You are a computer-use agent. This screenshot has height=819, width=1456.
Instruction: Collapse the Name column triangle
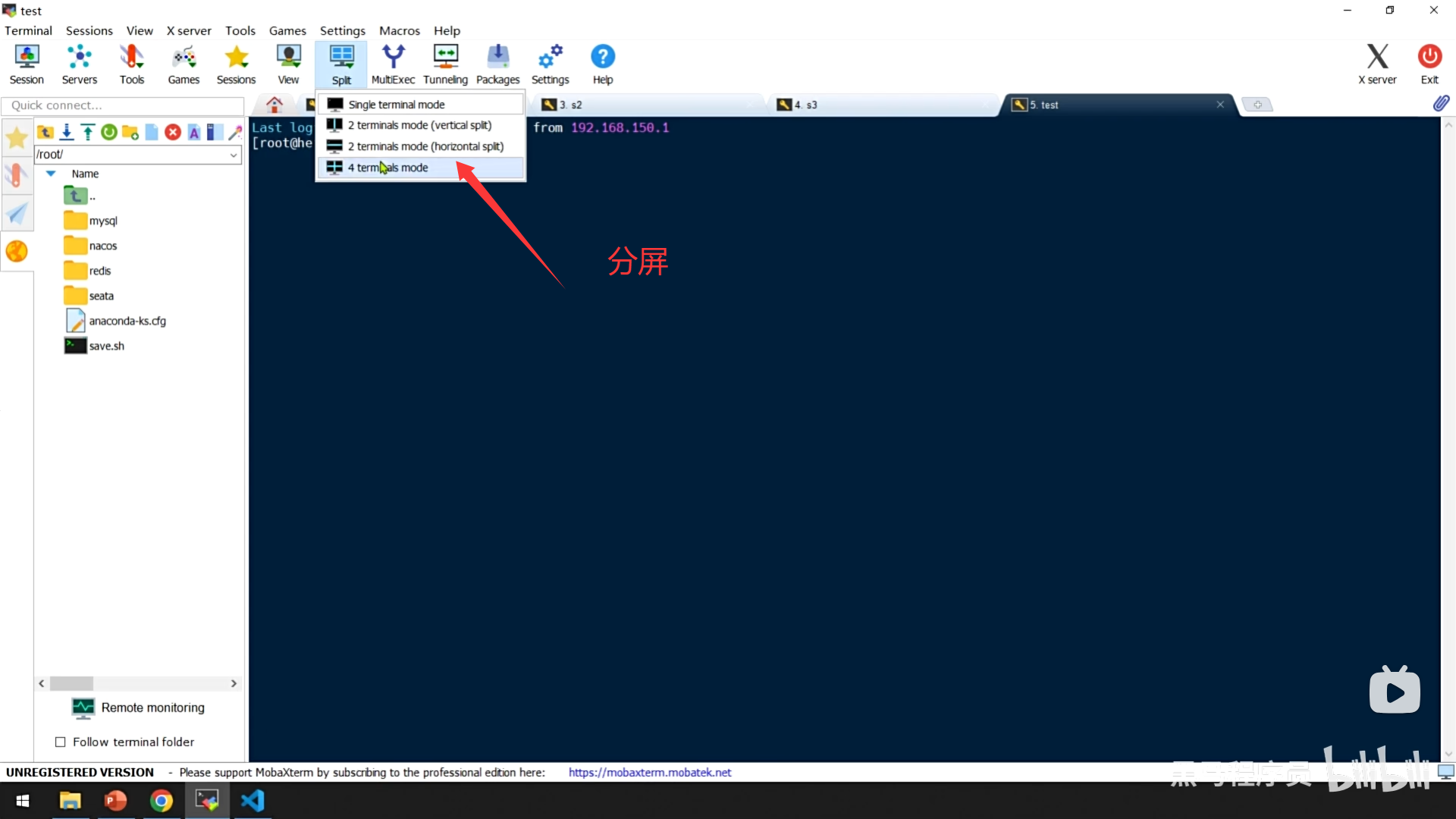(x=51, y=174)
